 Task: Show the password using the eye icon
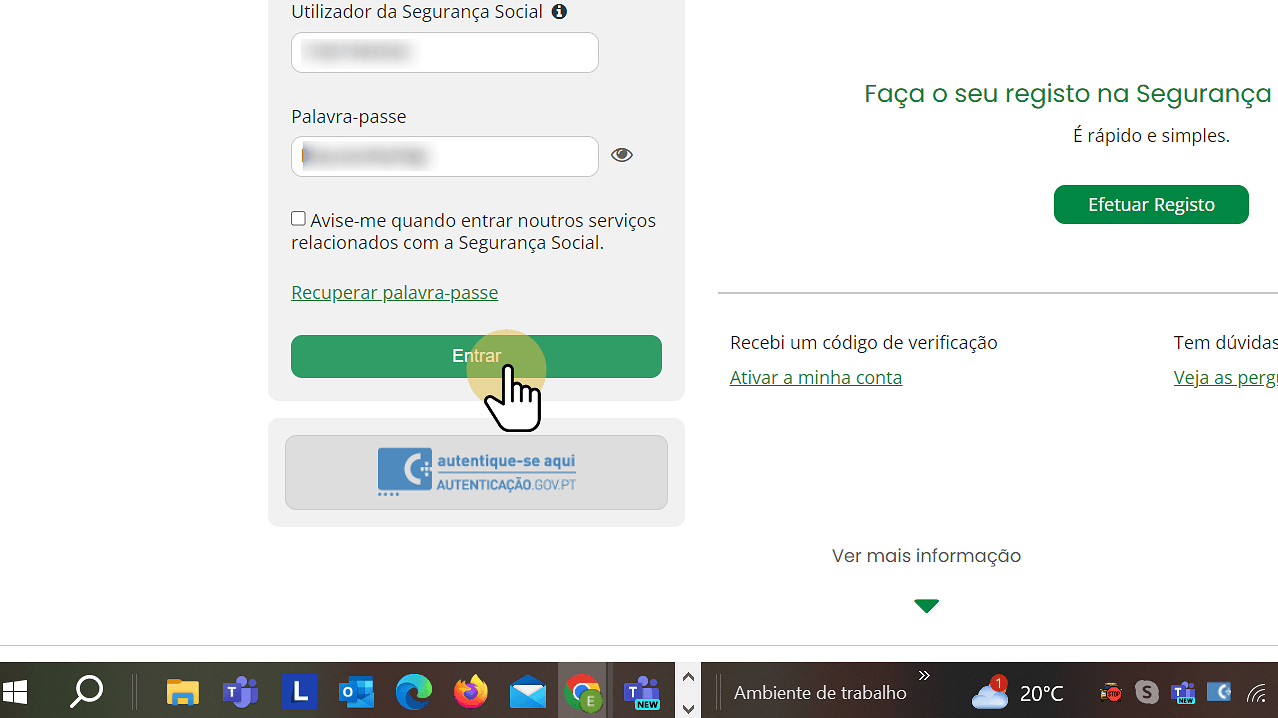[621, 154]
